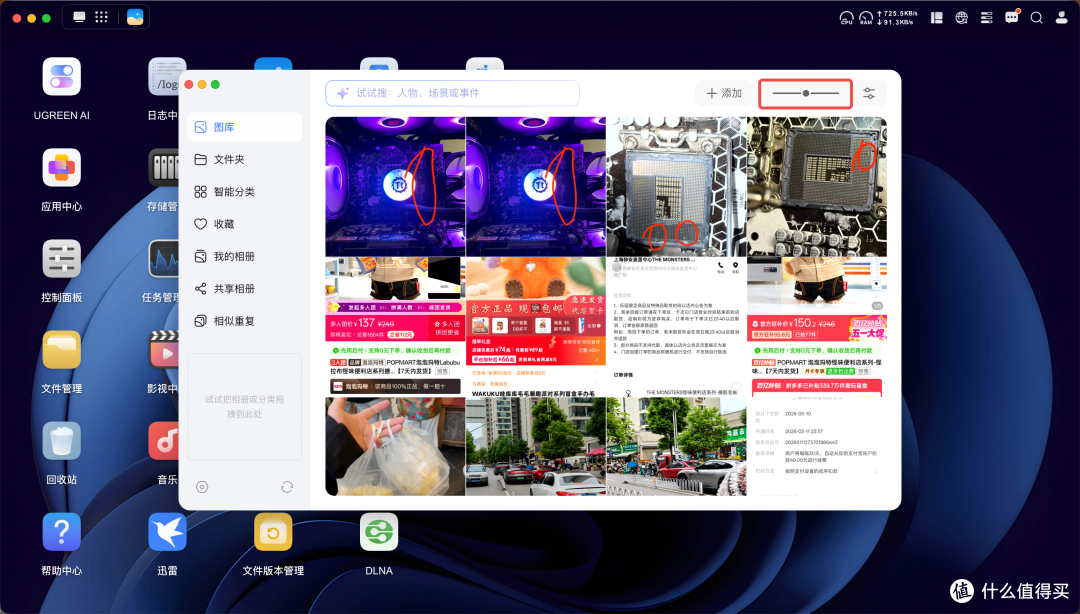The width and height of the screenshot is (1080, 614).
Task: Click the globe network icon in top bar
Action: click(962, 18)
